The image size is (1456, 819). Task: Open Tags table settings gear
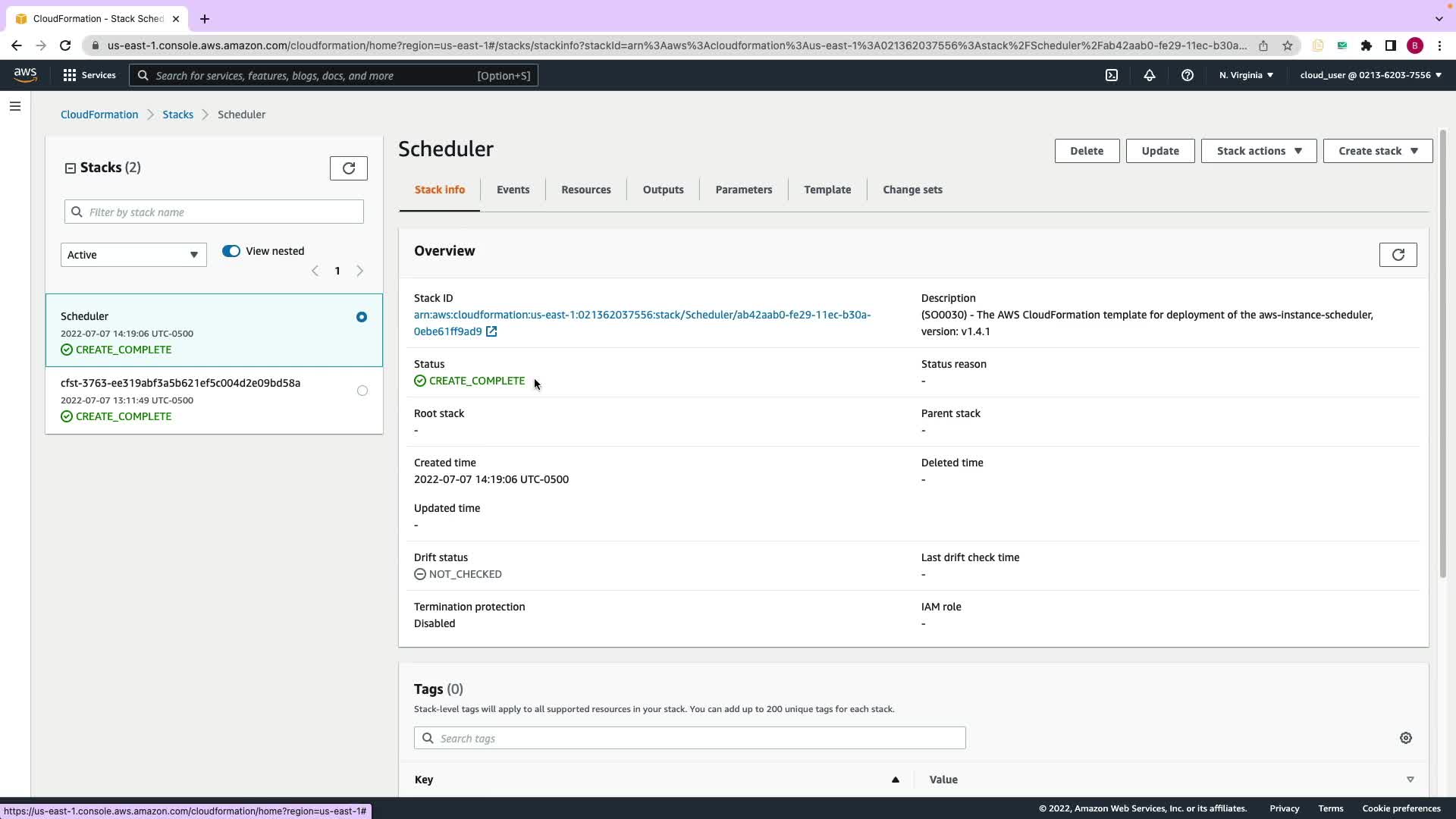(x=1406, y=738)
